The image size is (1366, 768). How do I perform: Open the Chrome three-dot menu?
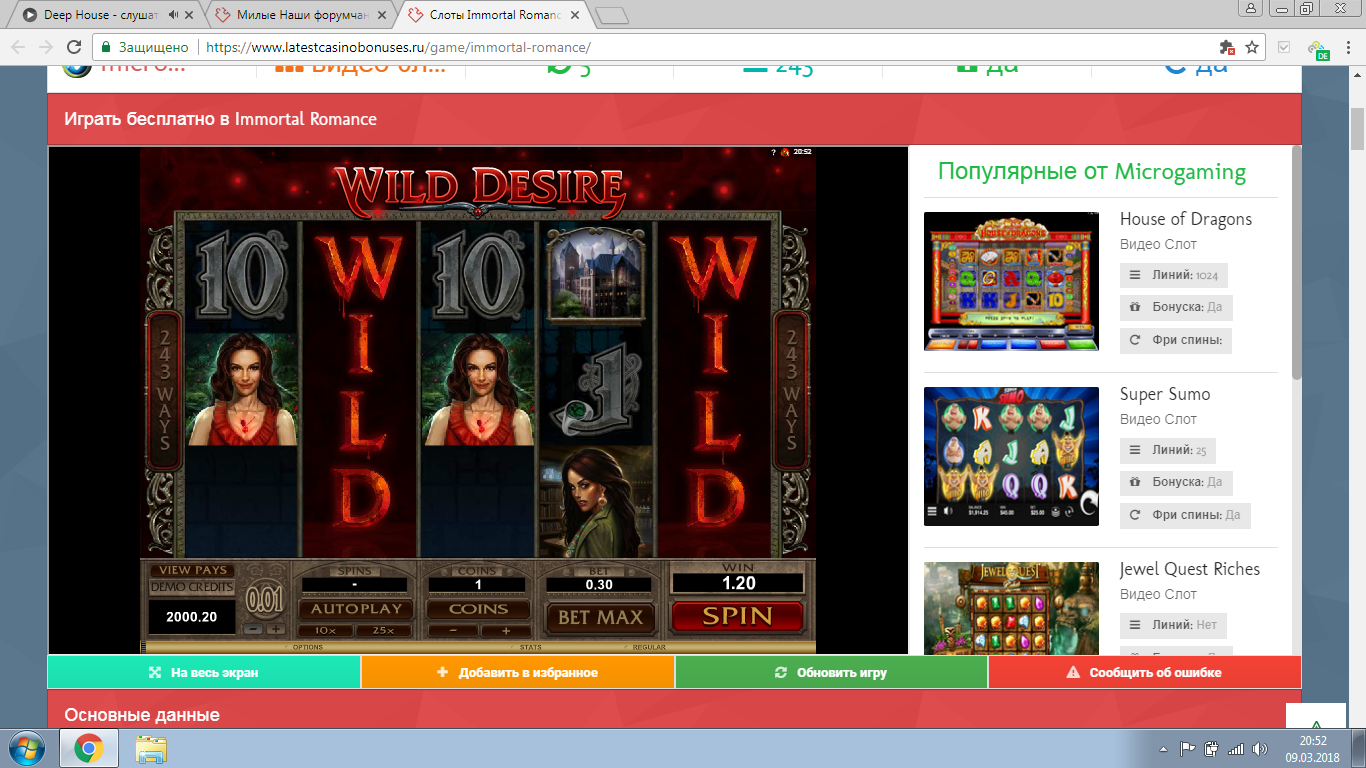pos(1347,47)
